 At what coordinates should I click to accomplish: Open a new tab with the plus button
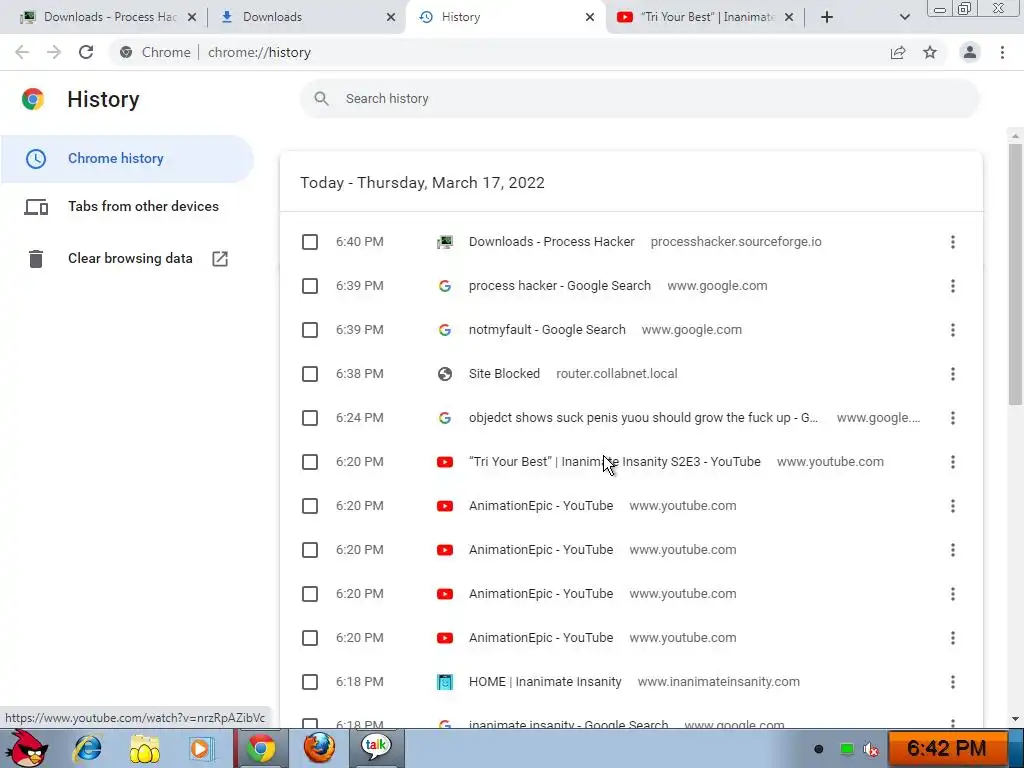pyautogui.click(x=827, y=17)
